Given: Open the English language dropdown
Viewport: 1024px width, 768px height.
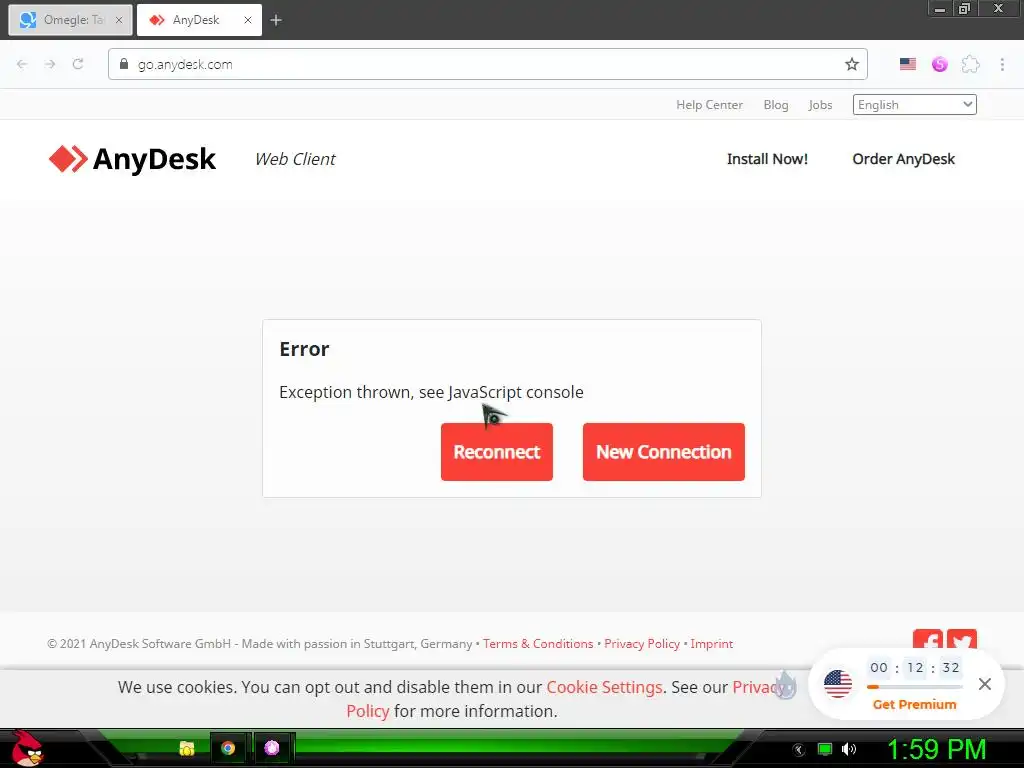Looking at the screenshot, I should [x=914, y=104].
